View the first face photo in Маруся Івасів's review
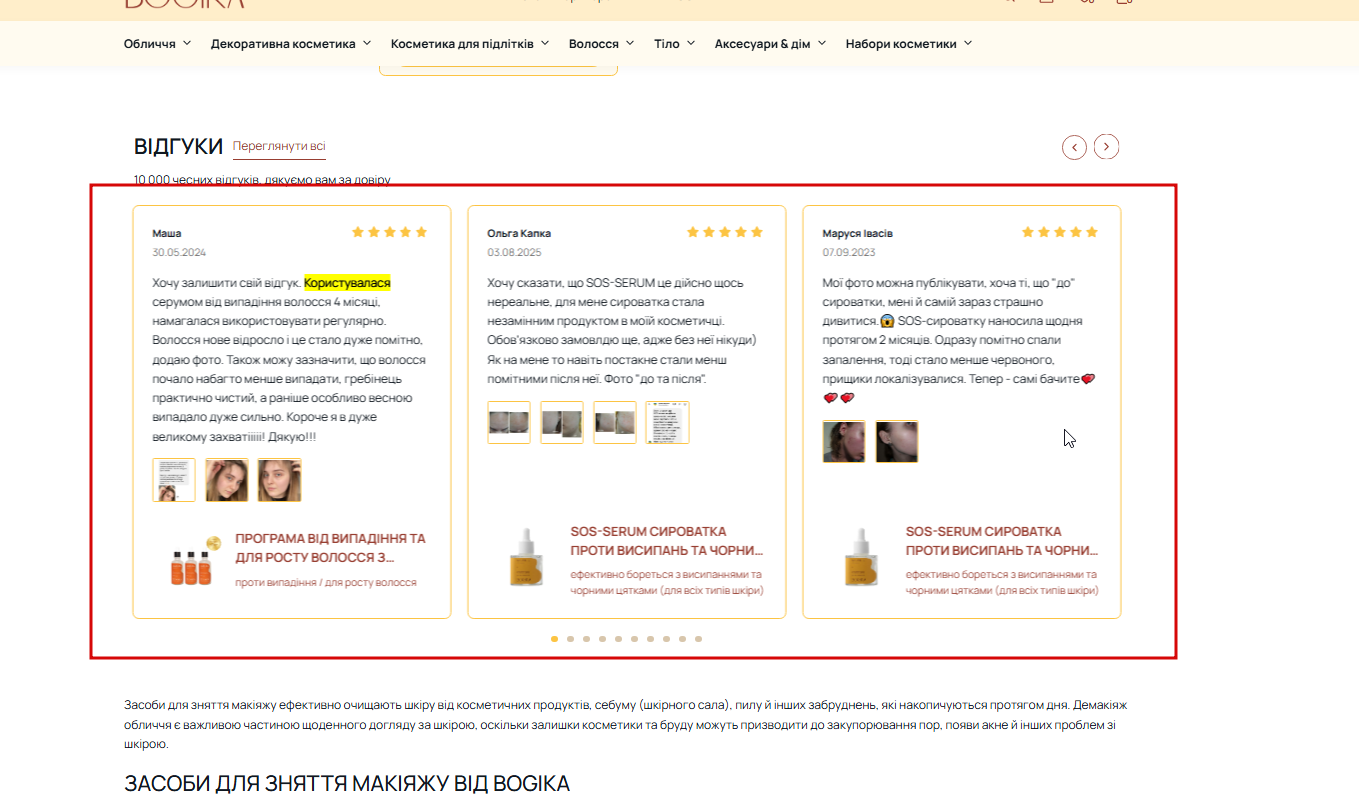Viewport: 1359px width, 800px height. (844, 441)
